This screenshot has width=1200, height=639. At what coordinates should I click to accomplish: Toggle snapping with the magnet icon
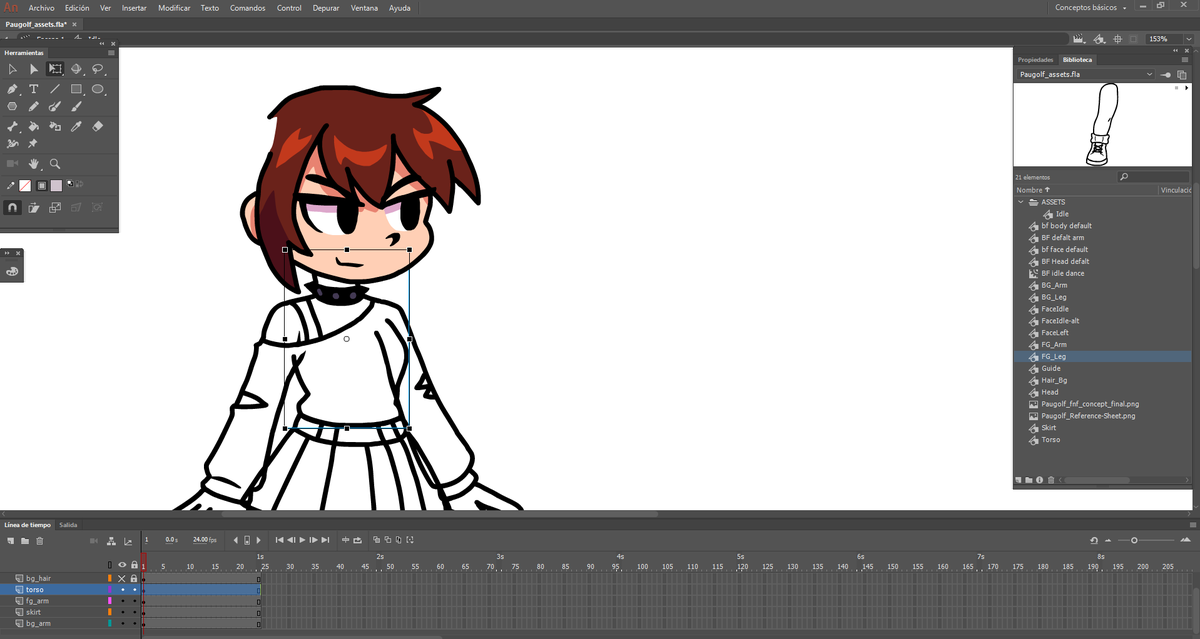click(11, 206)
